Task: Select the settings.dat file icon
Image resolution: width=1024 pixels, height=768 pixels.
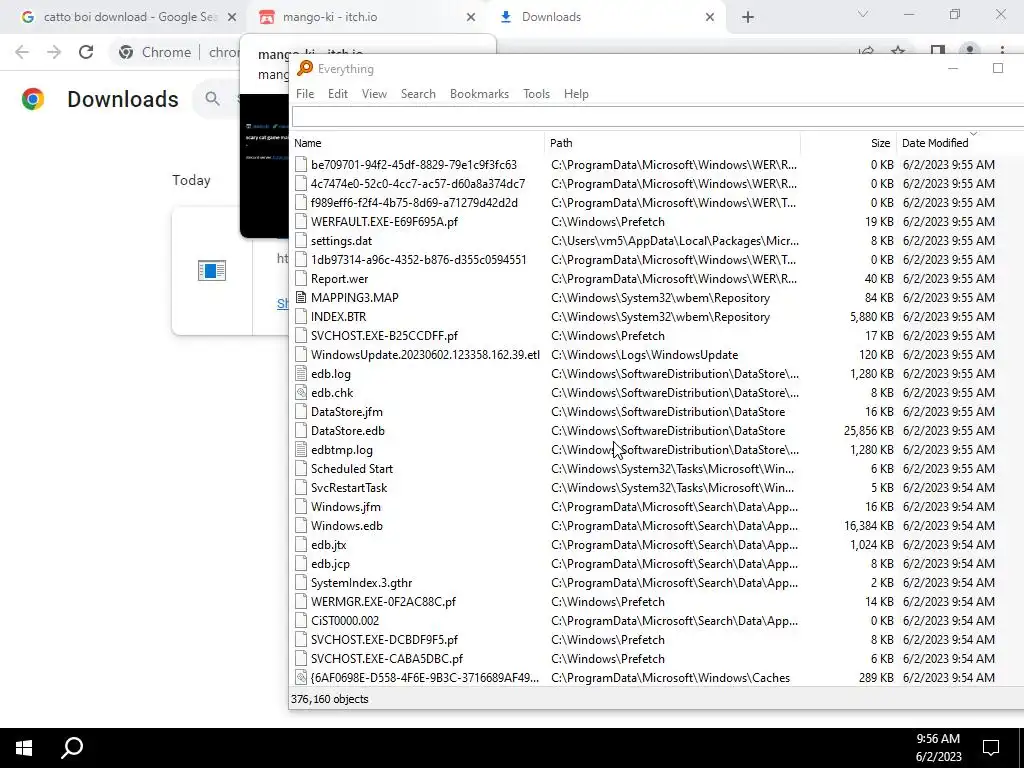Action: point(300,240)
